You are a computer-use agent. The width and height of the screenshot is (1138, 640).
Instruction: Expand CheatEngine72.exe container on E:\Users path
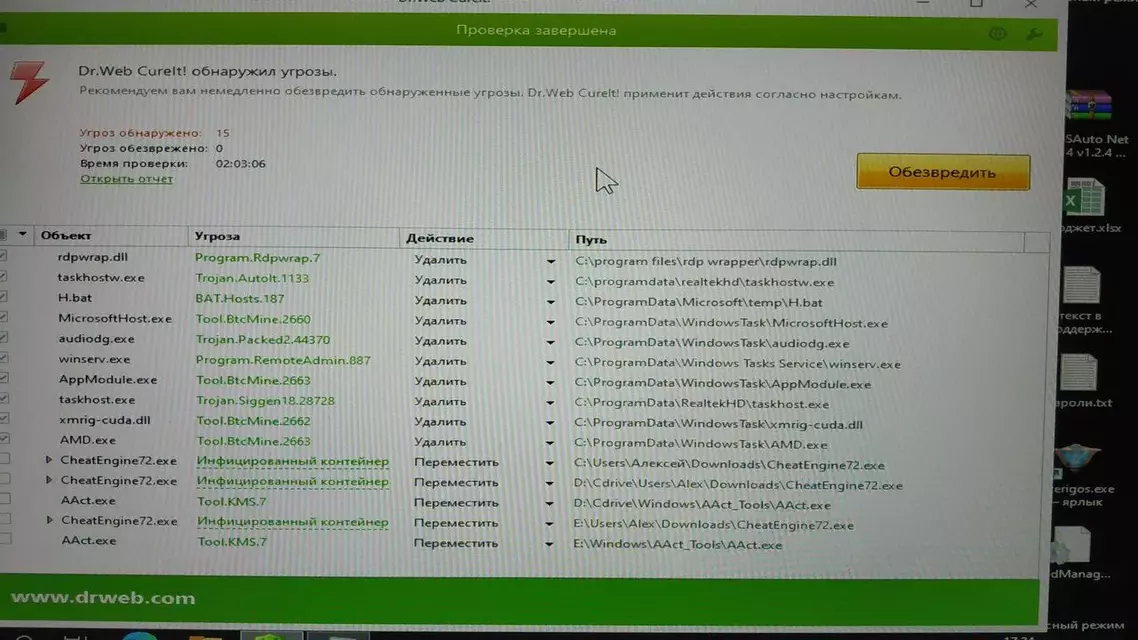coord(49,520)
